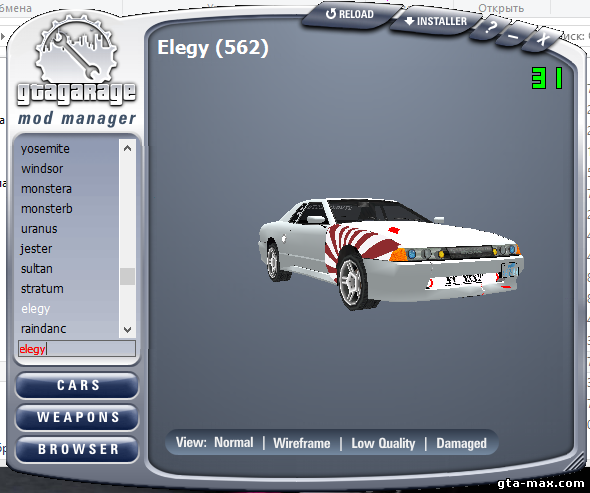Click the Elegy car 3D preview

coord(390,252)
